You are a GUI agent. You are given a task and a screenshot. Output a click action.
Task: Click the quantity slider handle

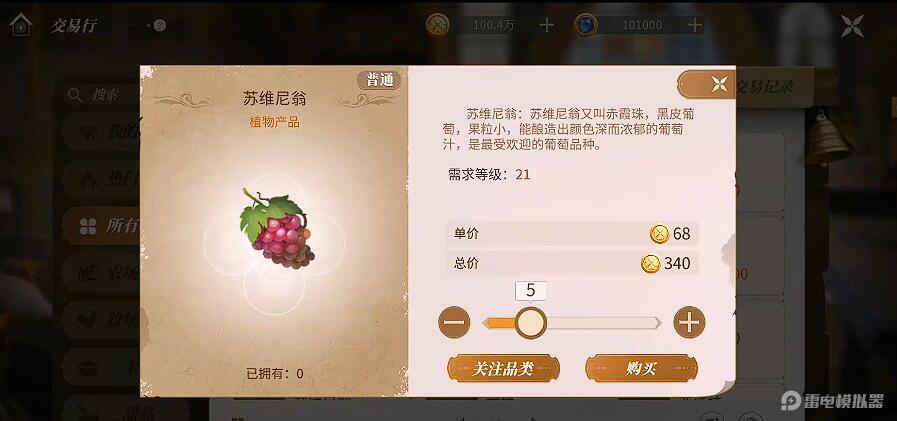pyautogui.click(x=530, y=323)
